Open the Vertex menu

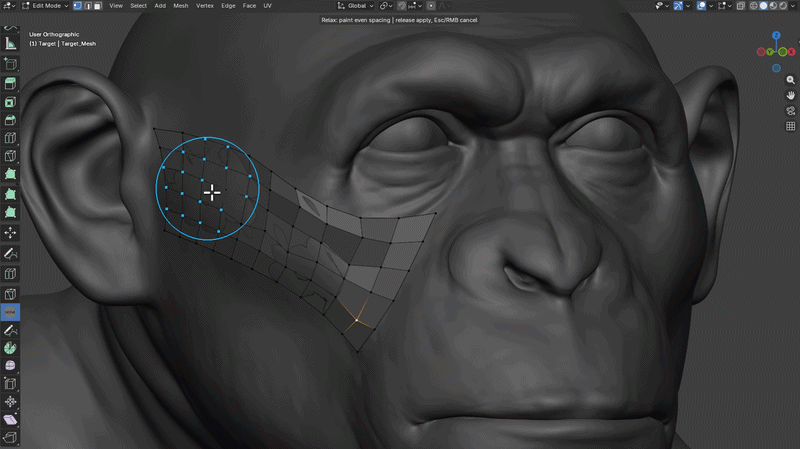pyautogui.click(x=205, y=6)
